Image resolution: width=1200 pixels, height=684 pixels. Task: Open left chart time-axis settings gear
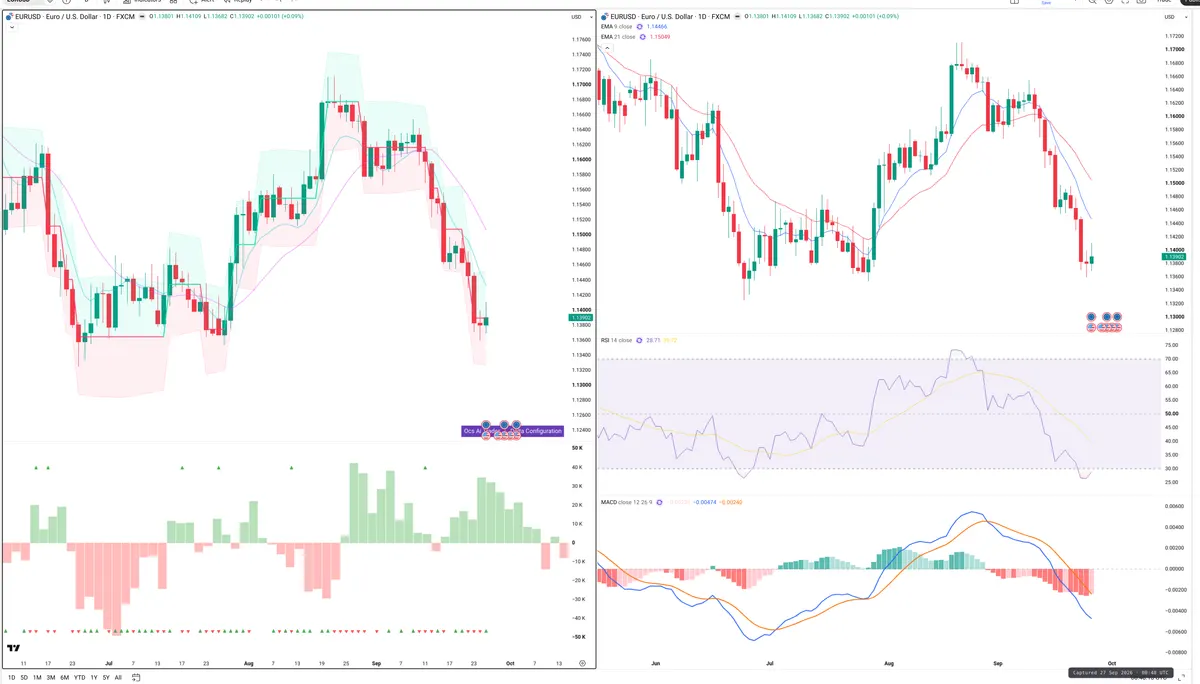tap(582, 663)
